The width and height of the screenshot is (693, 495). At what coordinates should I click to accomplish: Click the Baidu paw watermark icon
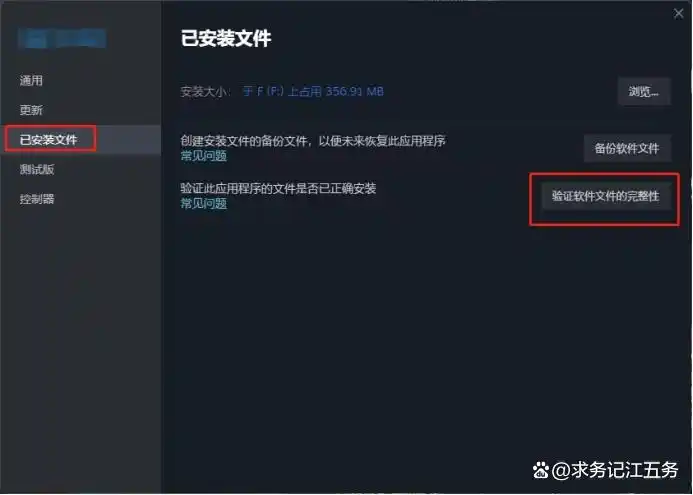click(x=541, y=470)
